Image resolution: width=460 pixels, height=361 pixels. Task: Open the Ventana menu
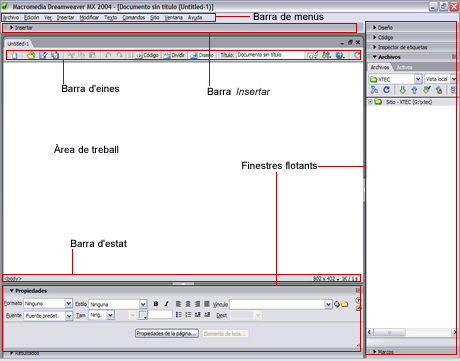(173, 17)
